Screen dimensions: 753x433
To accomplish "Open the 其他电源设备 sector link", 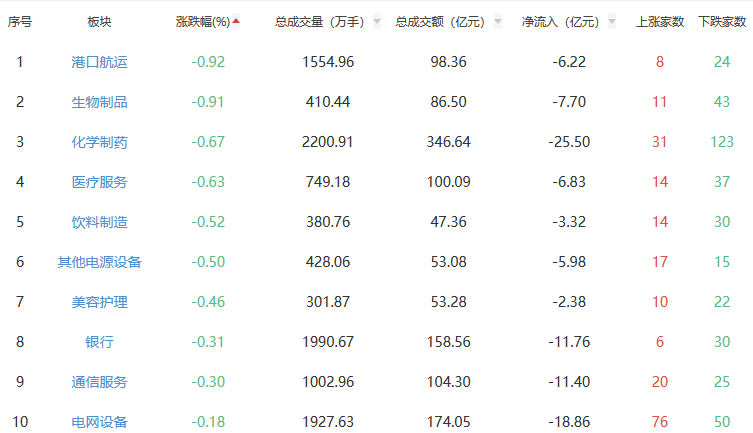I will click(100, 262).
